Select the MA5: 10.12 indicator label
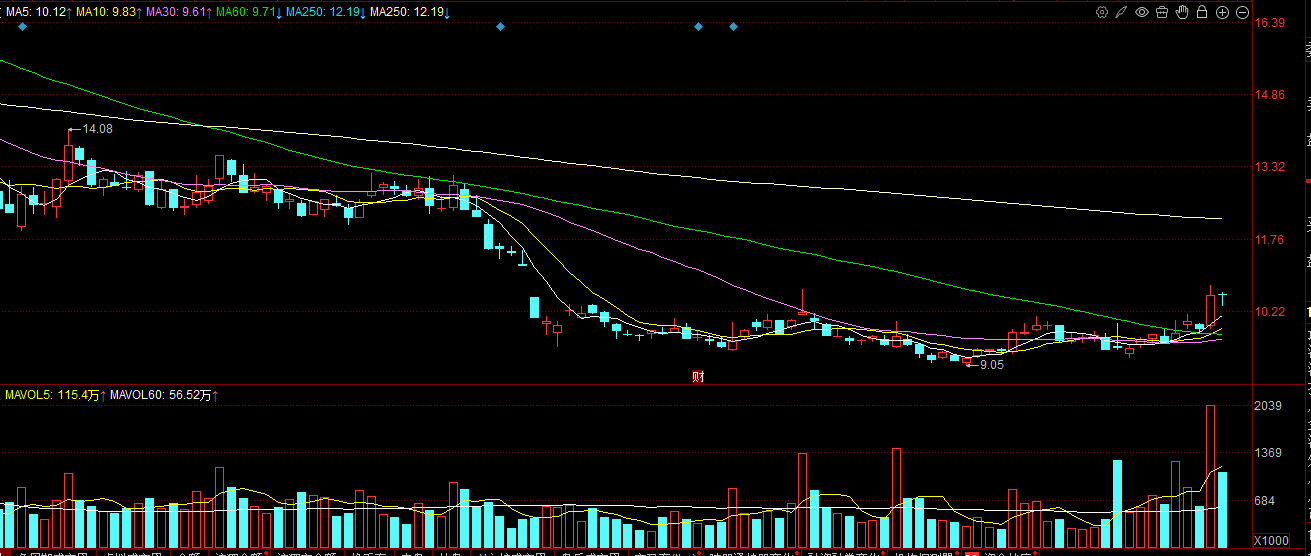1311x556 pixels. [x=36, y=12]
